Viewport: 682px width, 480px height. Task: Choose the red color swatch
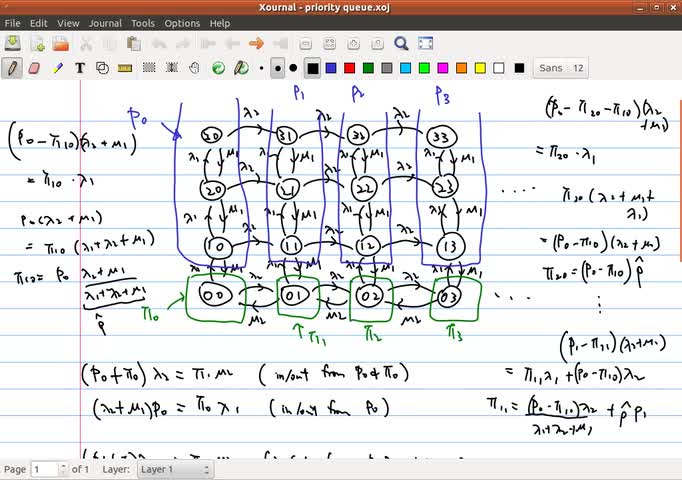350,68
